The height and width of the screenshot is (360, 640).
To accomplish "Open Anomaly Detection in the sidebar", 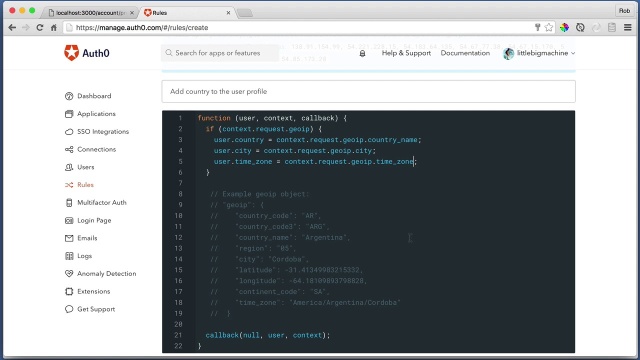I will [x=107, y=273].
